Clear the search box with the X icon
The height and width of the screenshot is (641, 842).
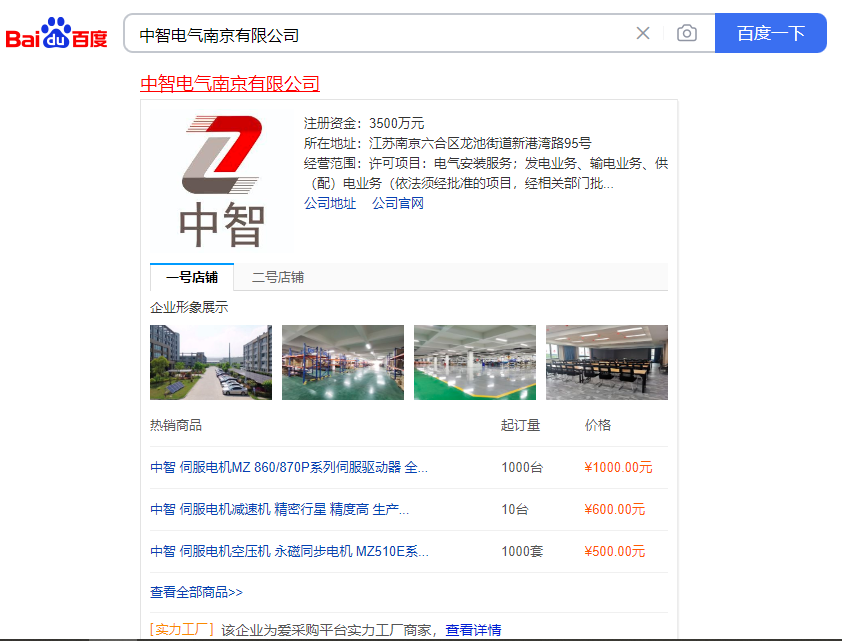(643, 33)
